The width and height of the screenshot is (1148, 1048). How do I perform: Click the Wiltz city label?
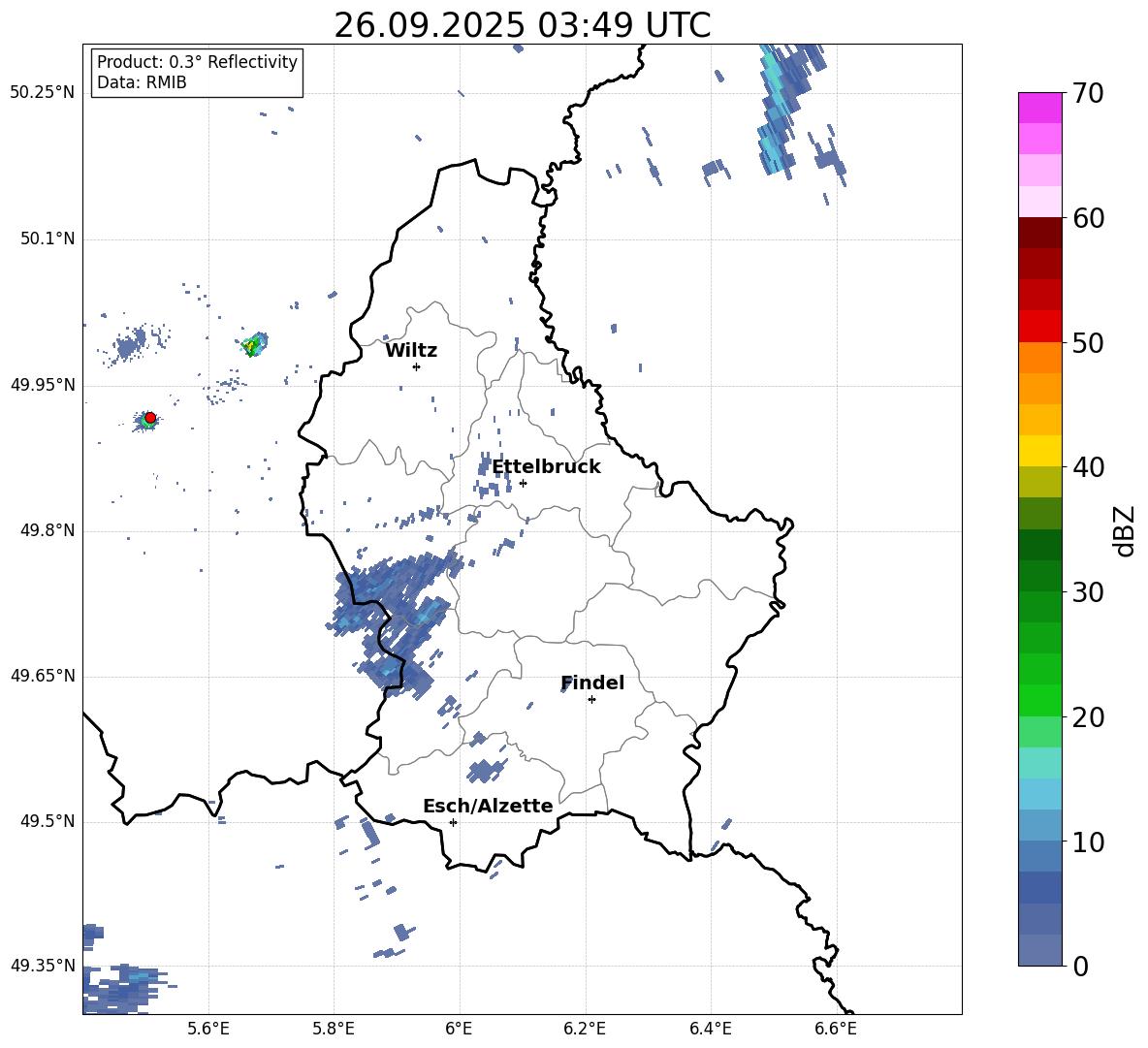[411, 351]
